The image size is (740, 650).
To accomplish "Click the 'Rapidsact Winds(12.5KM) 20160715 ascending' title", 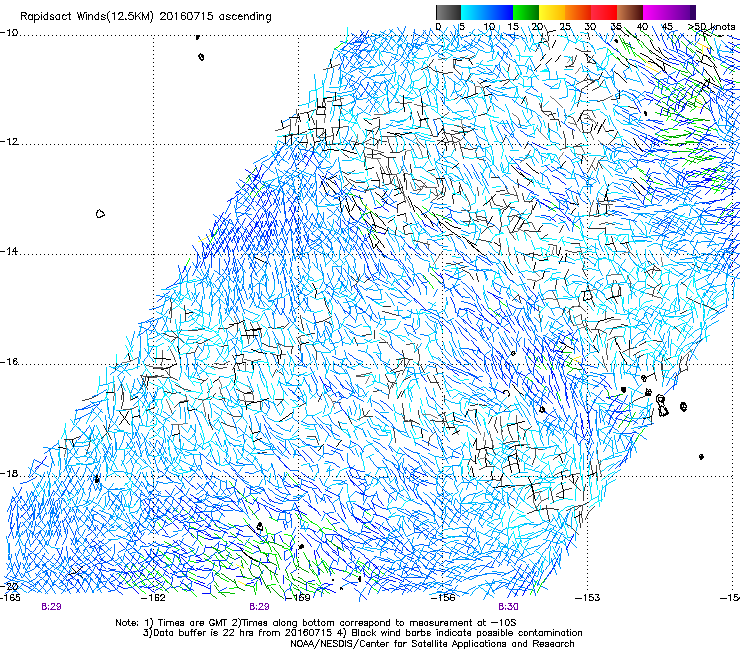I will pyautogui.click(x=146, y=17).
